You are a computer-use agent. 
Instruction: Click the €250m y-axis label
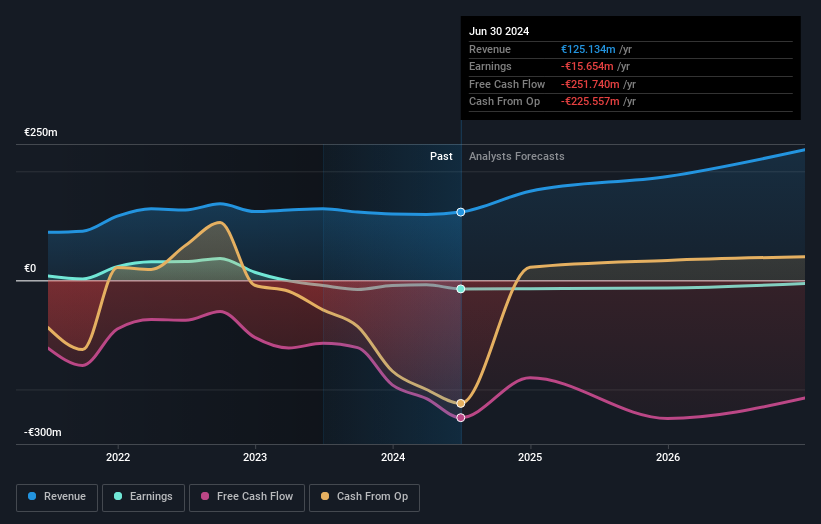point(41,132)
